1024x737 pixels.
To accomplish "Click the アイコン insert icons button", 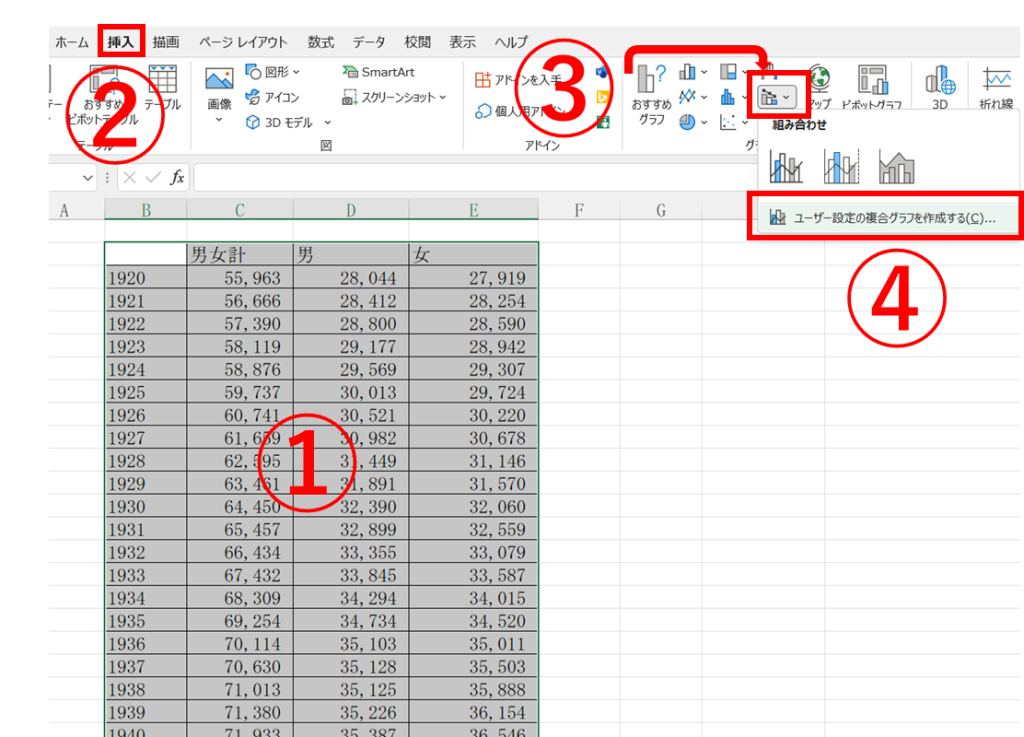I will point(272,97).
